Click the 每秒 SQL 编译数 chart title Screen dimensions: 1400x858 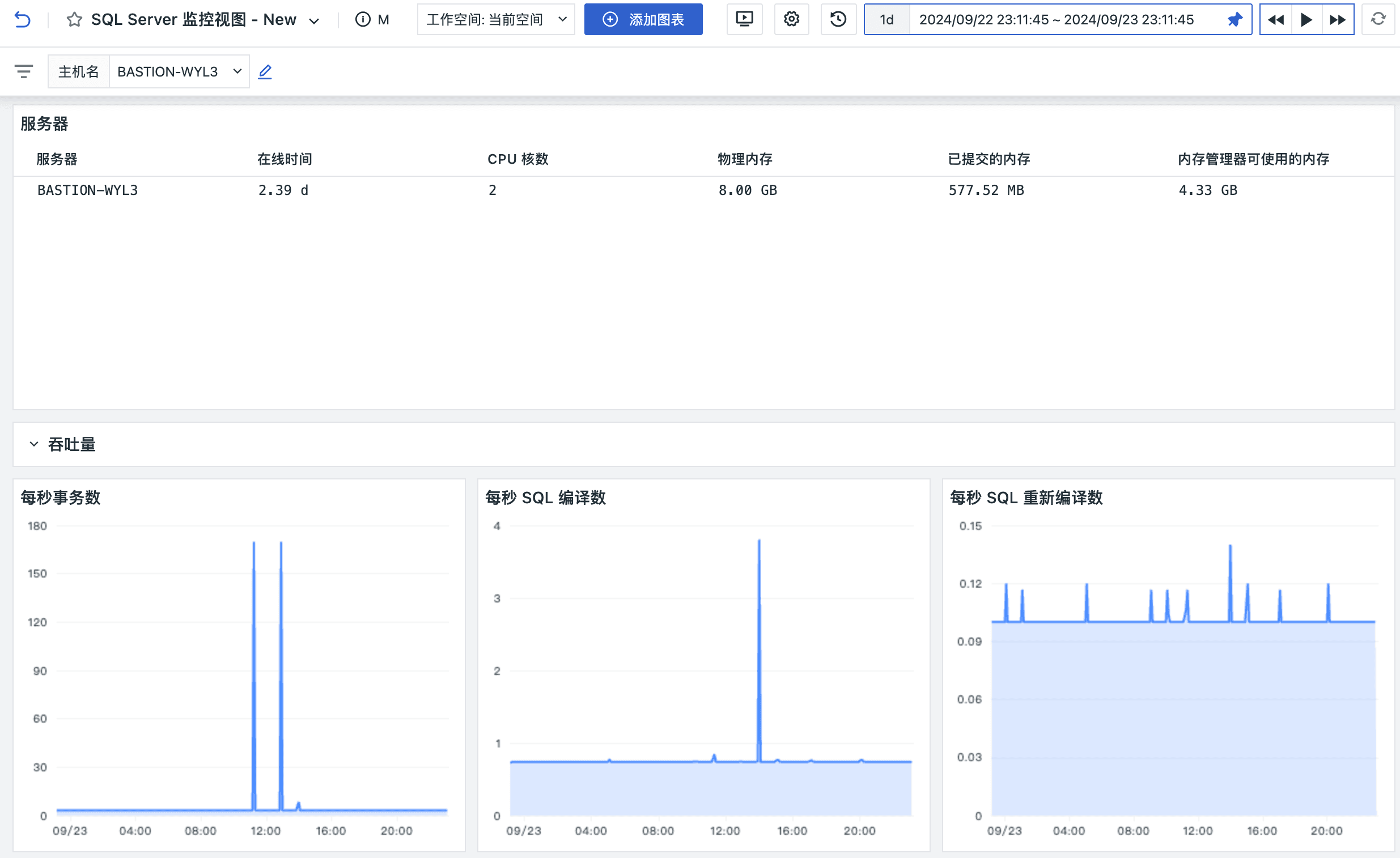(x=545, y=497)
